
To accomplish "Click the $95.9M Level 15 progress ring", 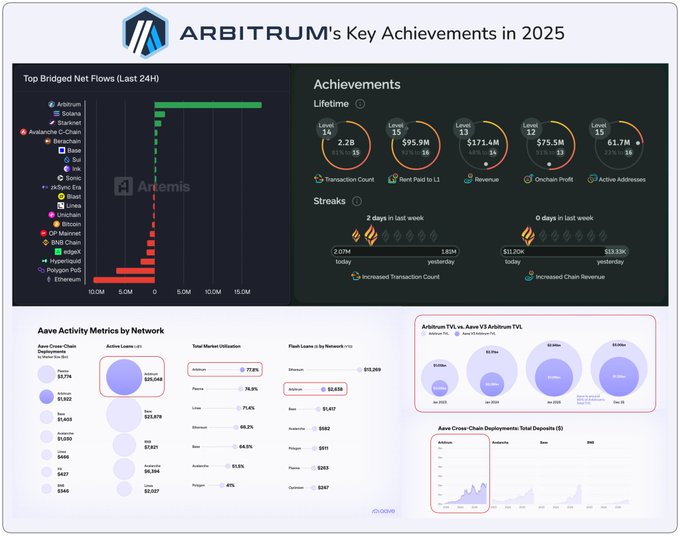I will pos(416,145).
